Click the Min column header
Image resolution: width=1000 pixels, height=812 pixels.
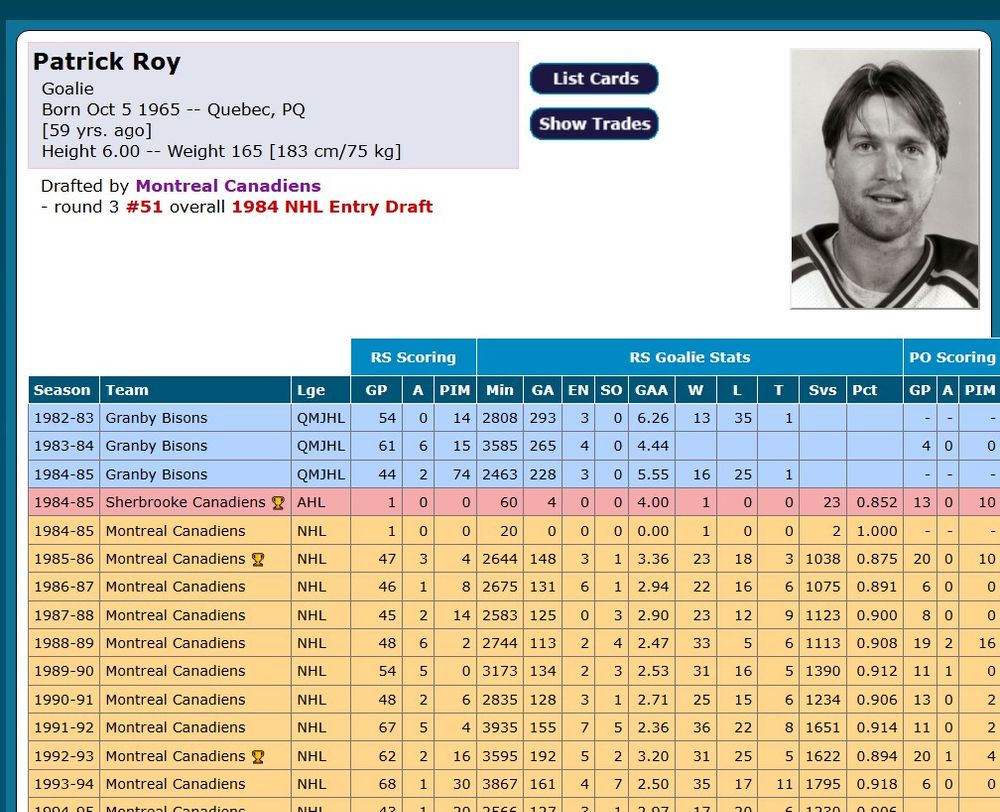tap(499, 390)
